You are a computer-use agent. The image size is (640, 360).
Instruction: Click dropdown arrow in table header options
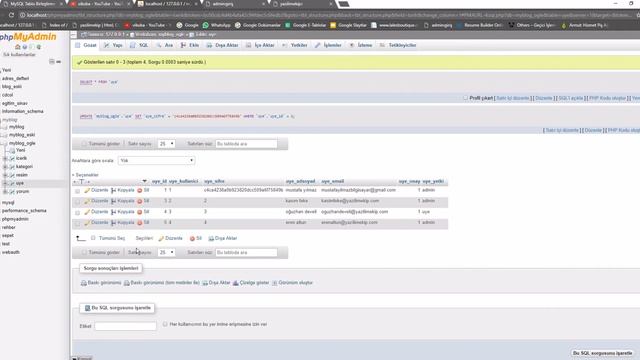click(144, 181)
